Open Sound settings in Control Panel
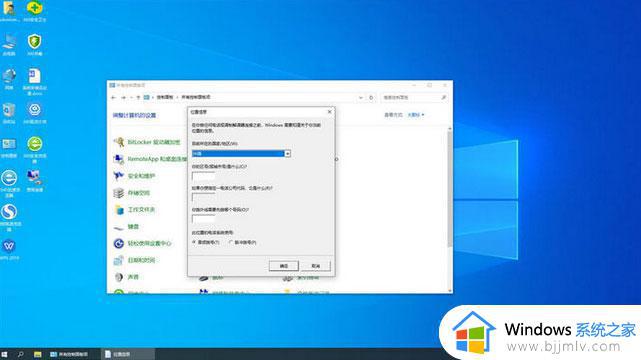The width and height of the screenshot is (641, 360). (x=126, y=277)
